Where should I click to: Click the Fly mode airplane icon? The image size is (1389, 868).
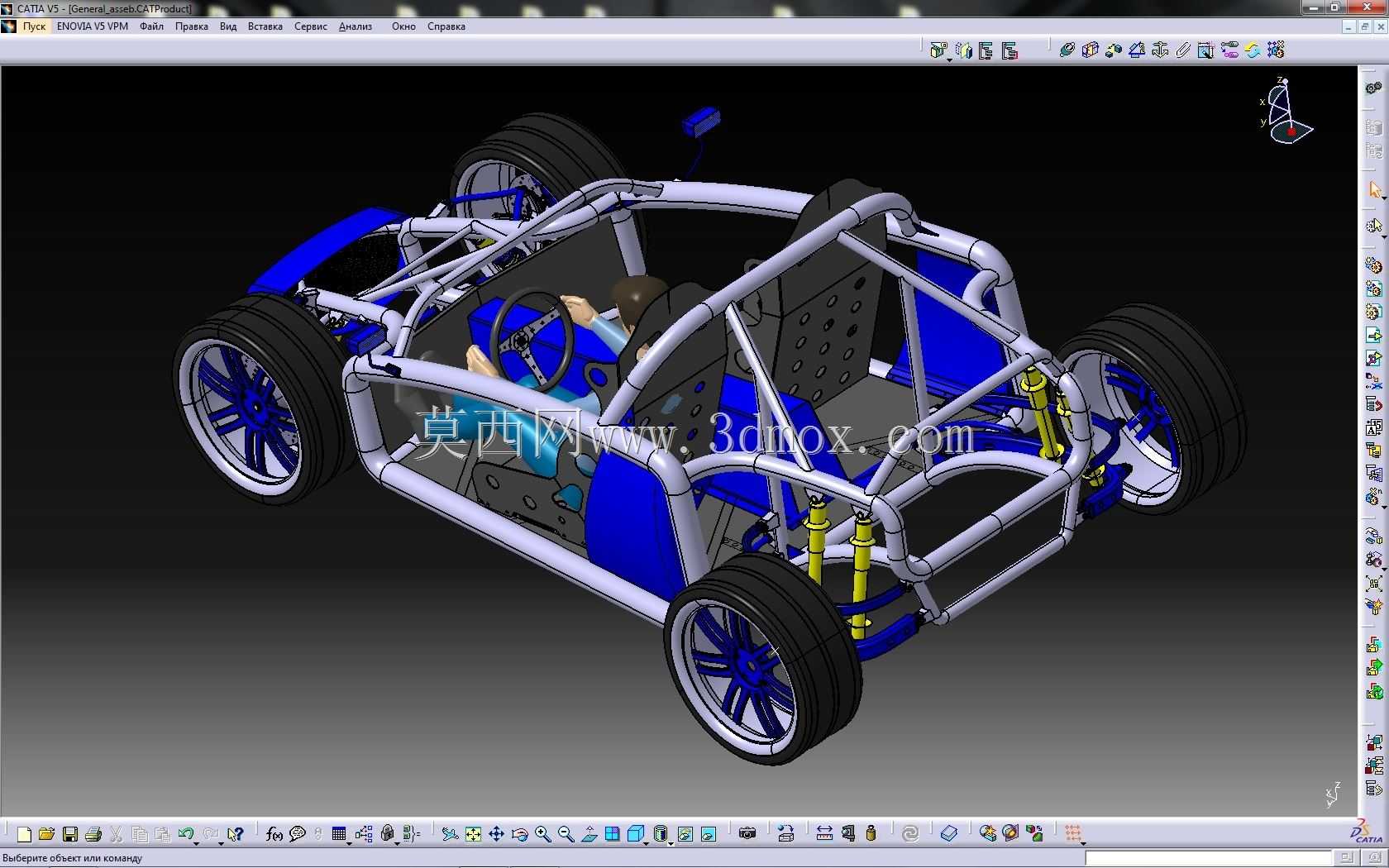click(x=450, y=834)
